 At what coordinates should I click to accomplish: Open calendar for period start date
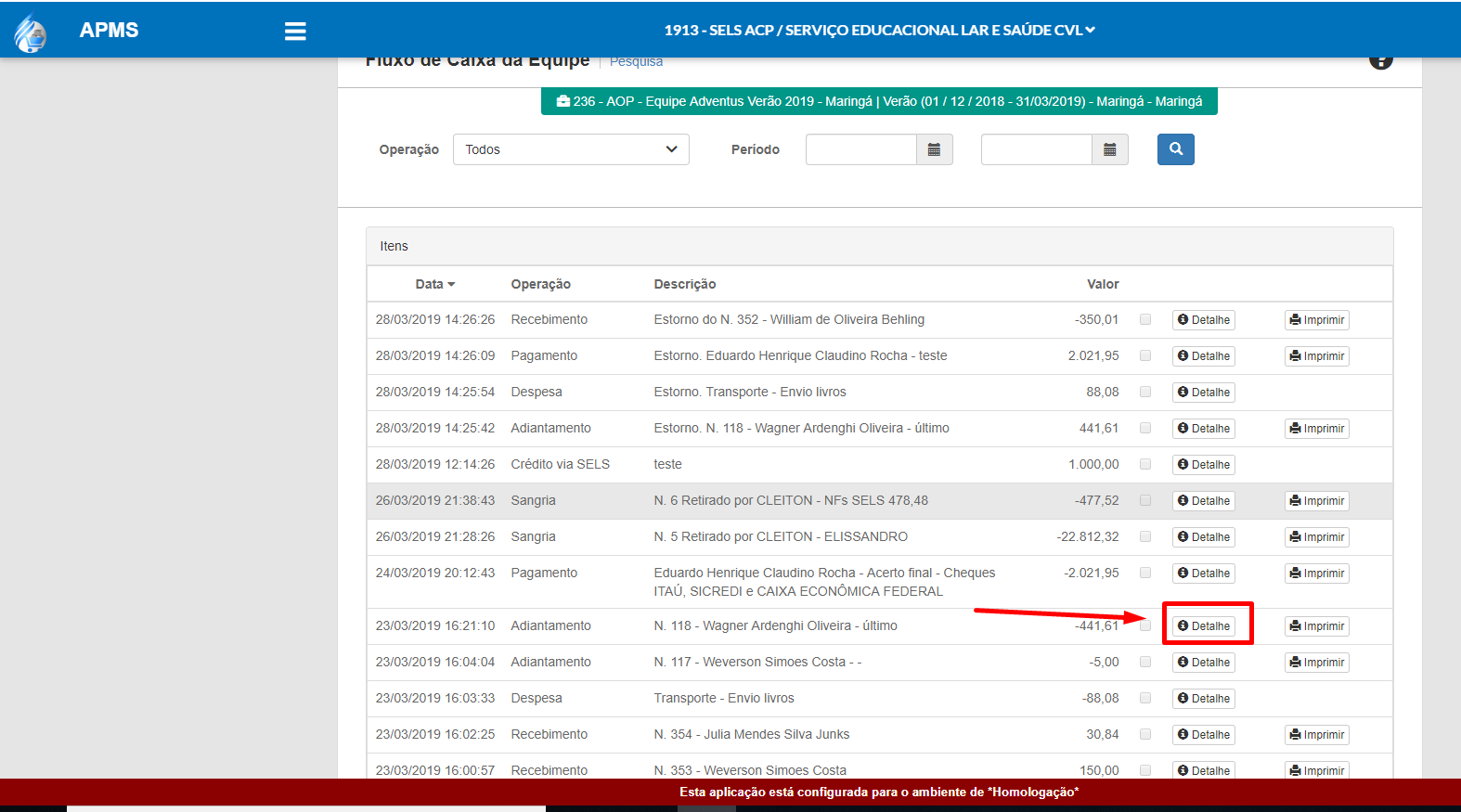point(935,149)
